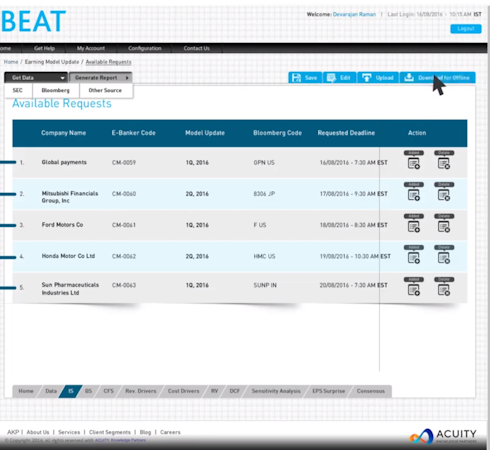The height and width of the screenshot is (450, 490).
Task: Click the Logout button
Action: pos(466,29)
